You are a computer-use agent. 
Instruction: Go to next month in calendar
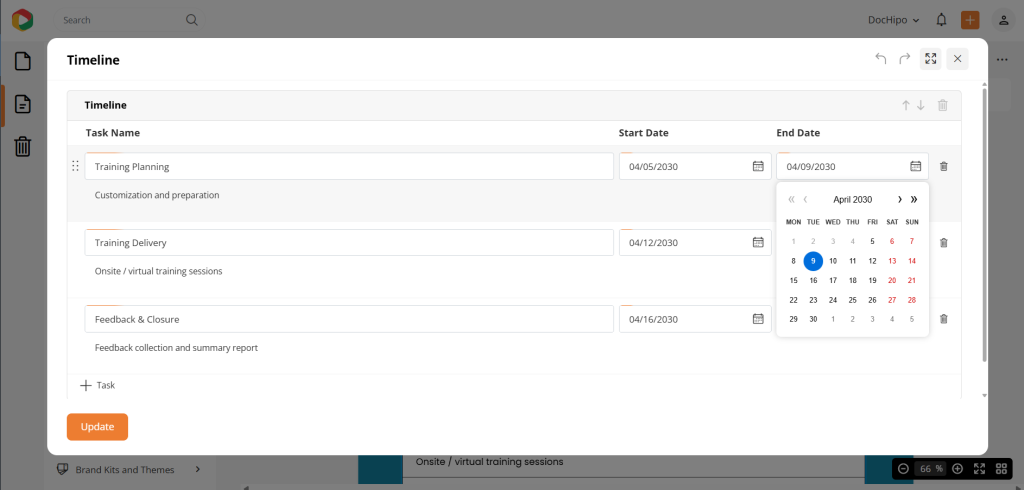900,199
